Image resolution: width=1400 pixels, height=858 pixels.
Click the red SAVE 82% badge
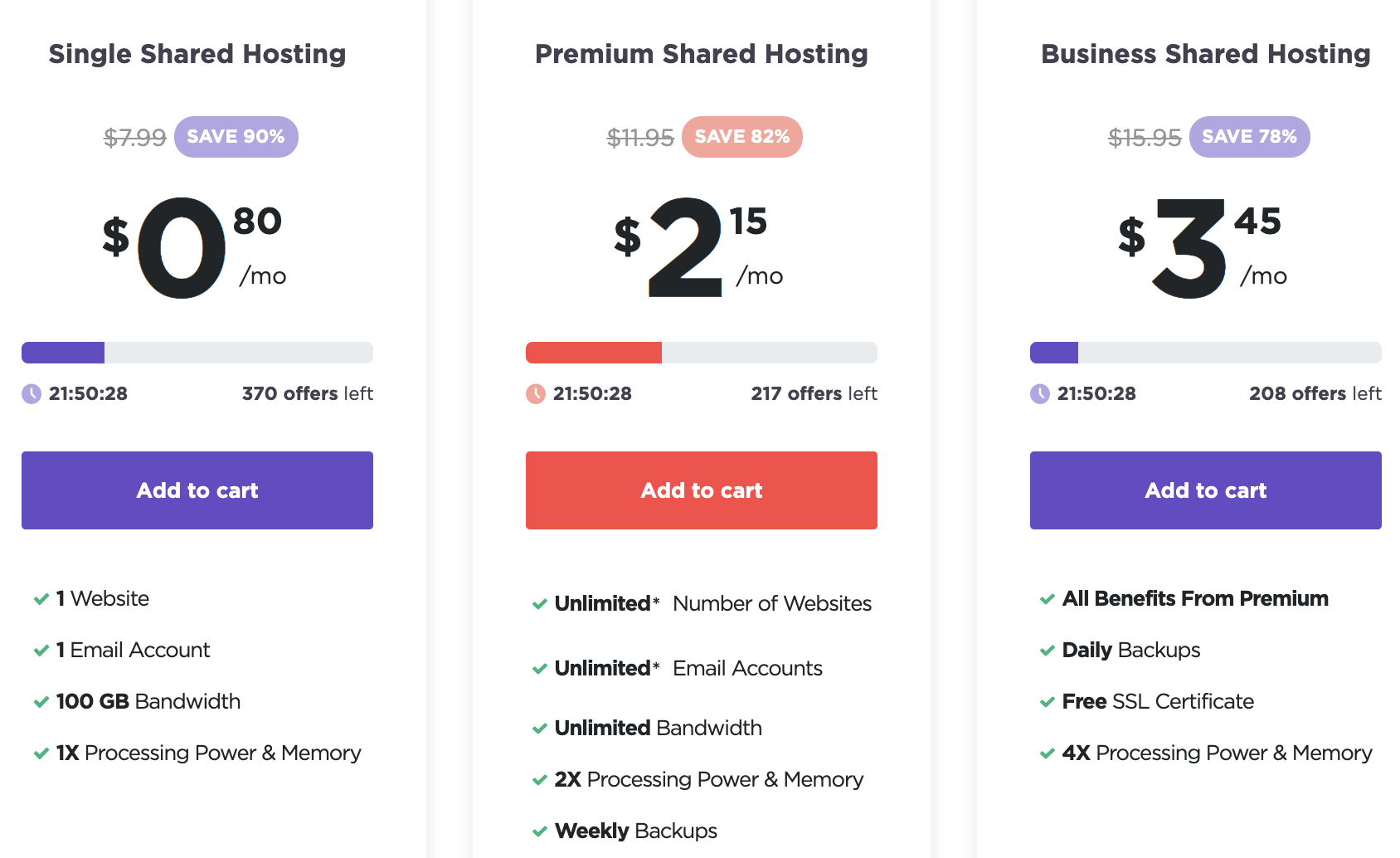coord(742,137)
